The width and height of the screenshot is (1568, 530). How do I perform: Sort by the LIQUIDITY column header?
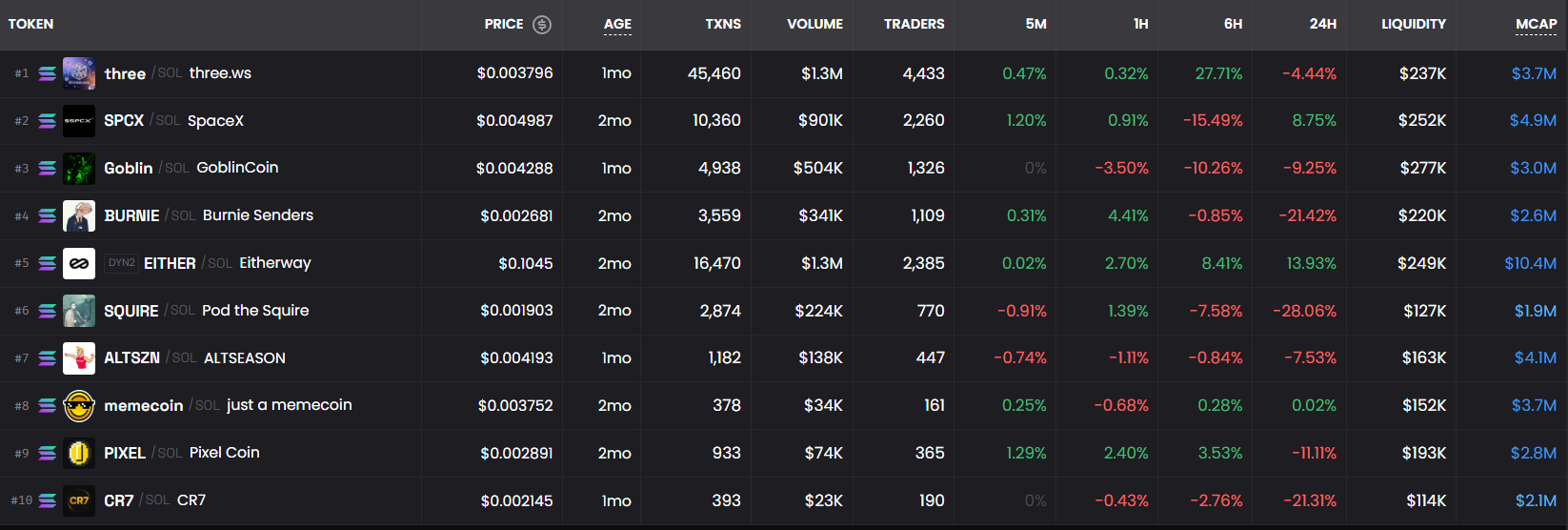1414,24
